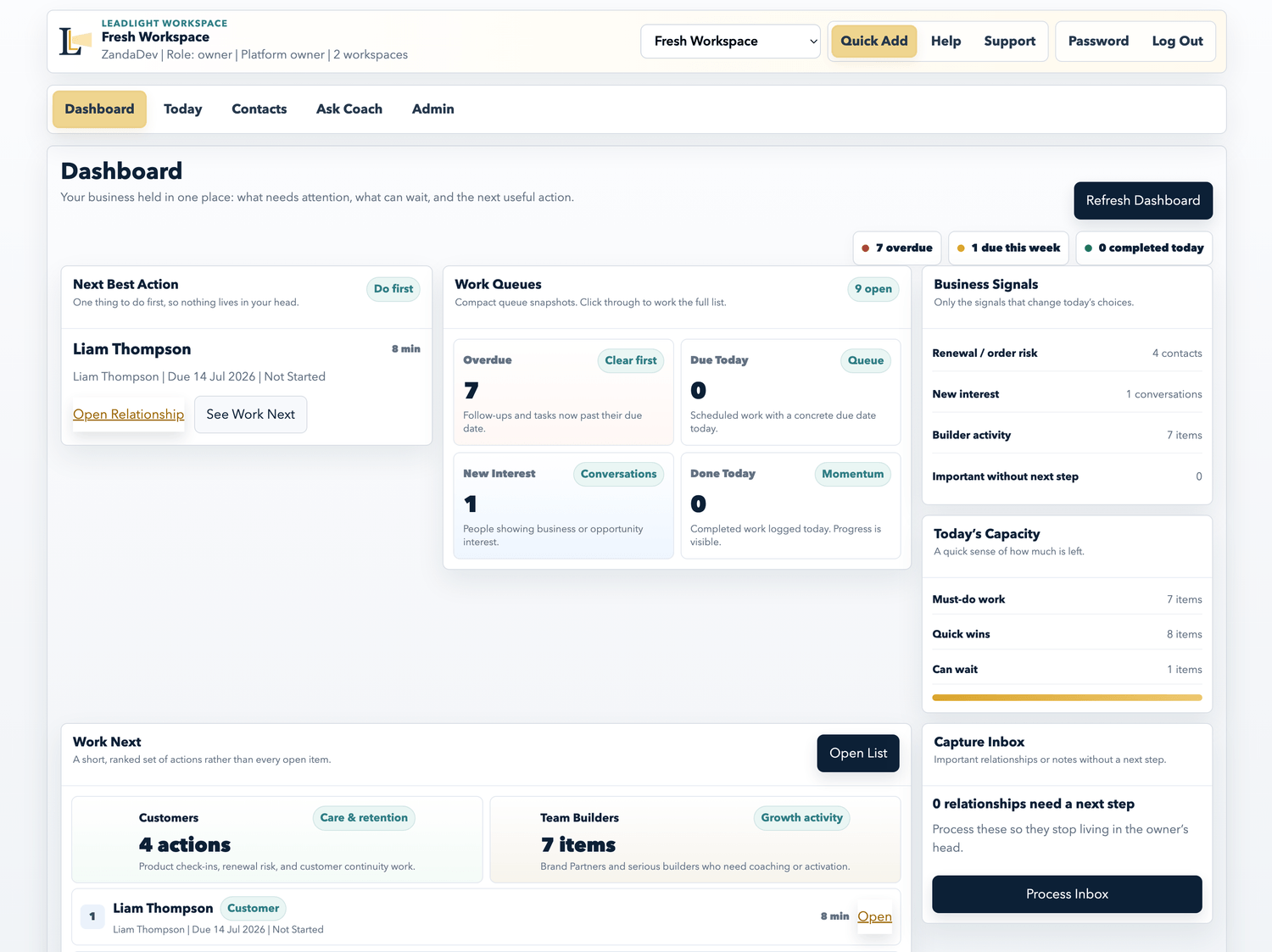Click the Clear first badge

pos(631,360)
